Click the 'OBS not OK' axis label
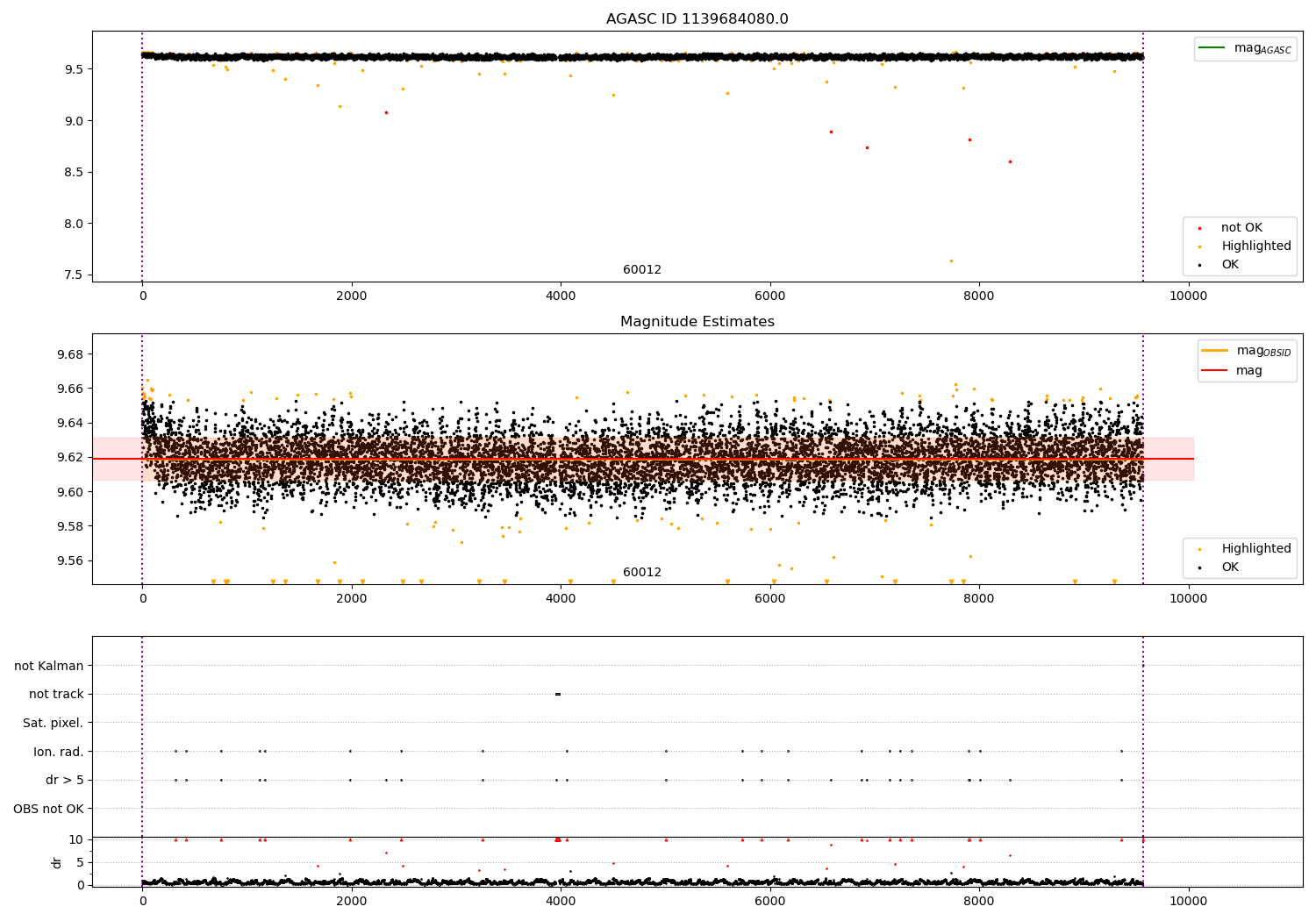This screenshot has width=1316, height=921. (49, 810)
